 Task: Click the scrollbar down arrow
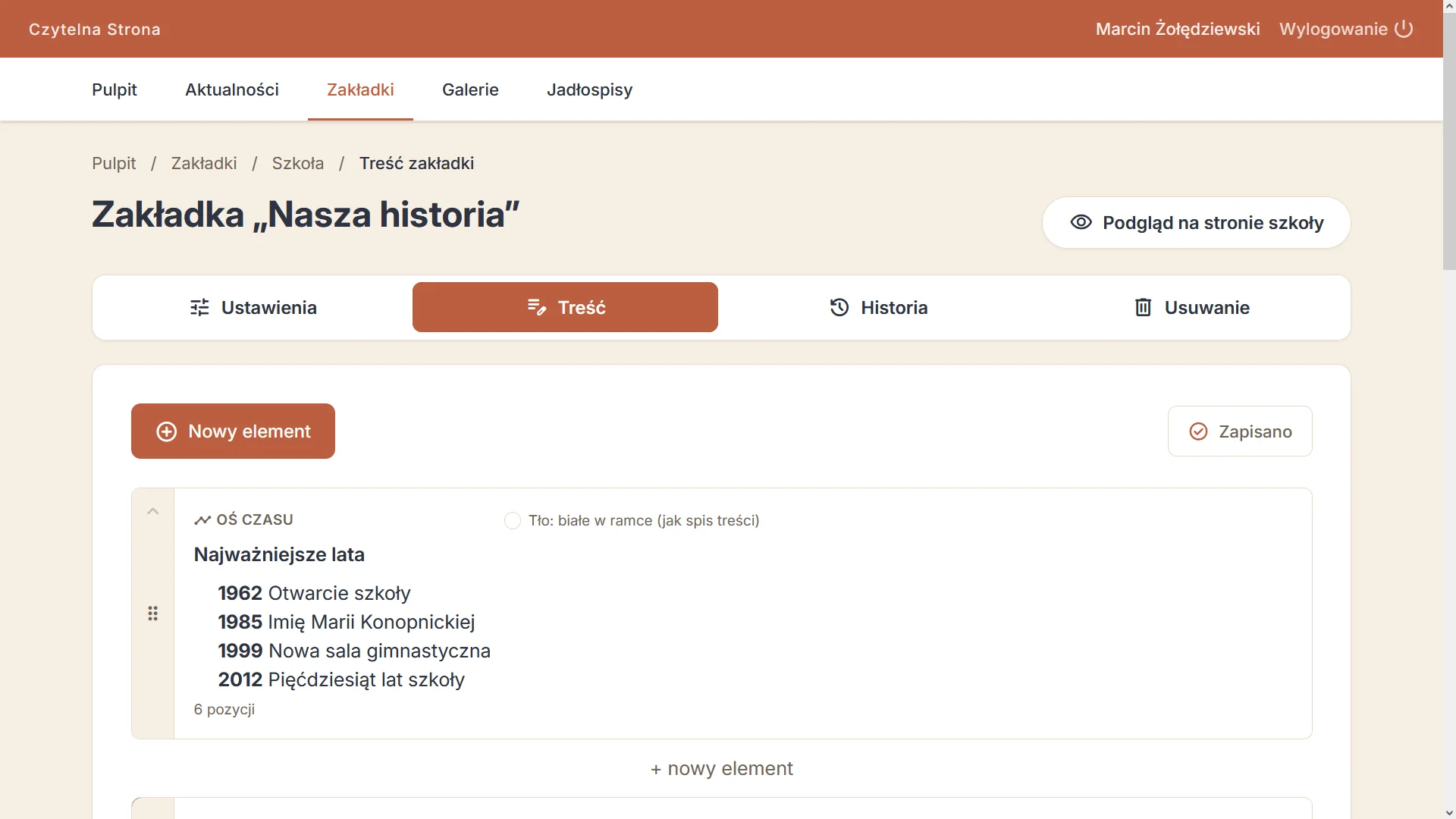click(x=1449, y=812)
